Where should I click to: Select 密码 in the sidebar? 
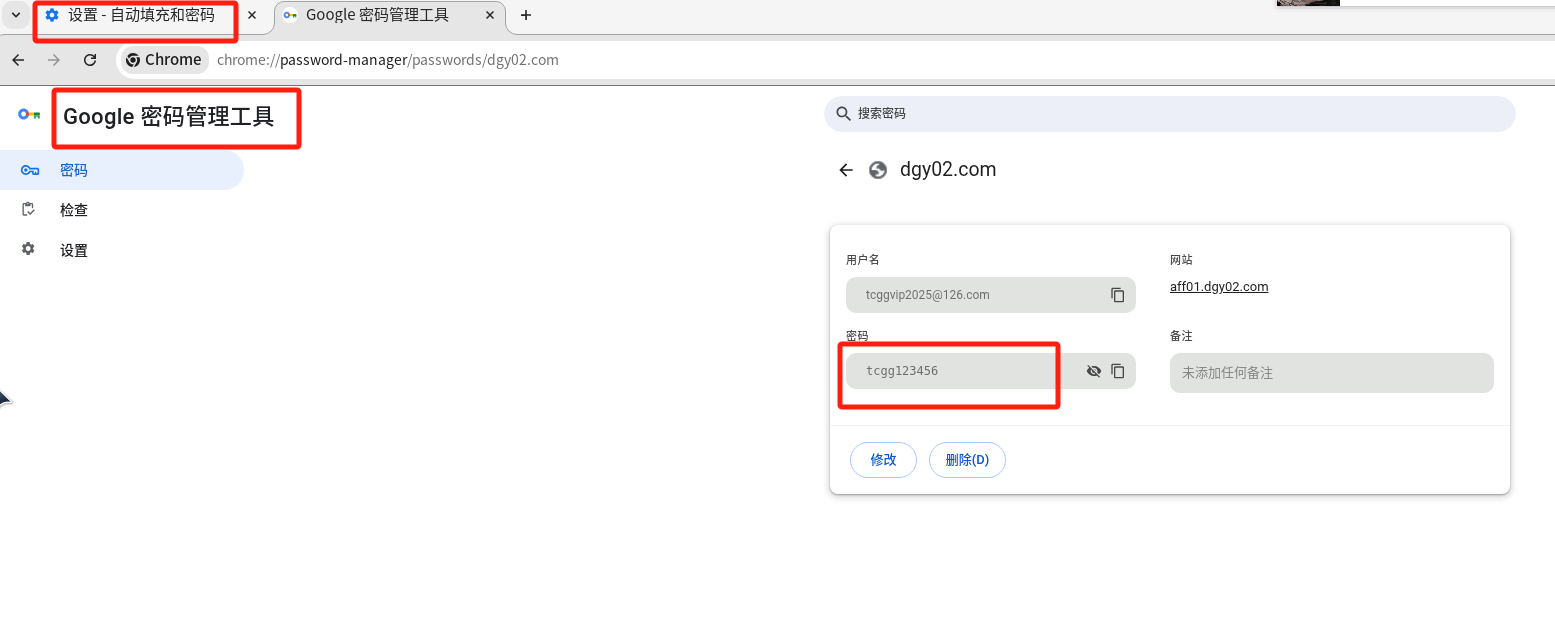(x=122, y=170)
